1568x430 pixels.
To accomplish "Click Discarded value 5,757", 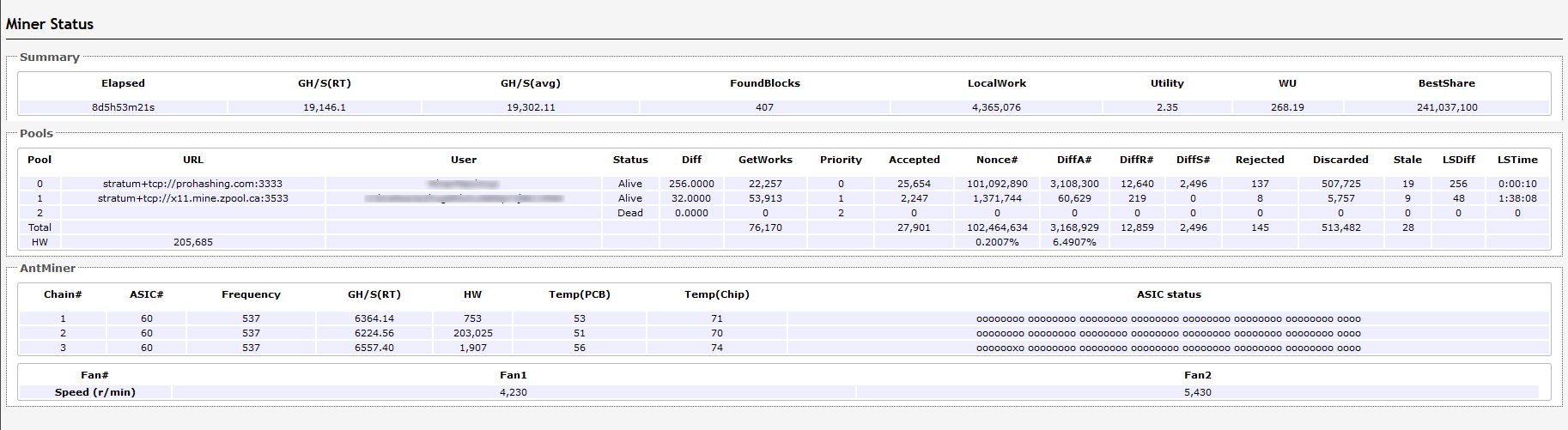I will click(1340, 198).
